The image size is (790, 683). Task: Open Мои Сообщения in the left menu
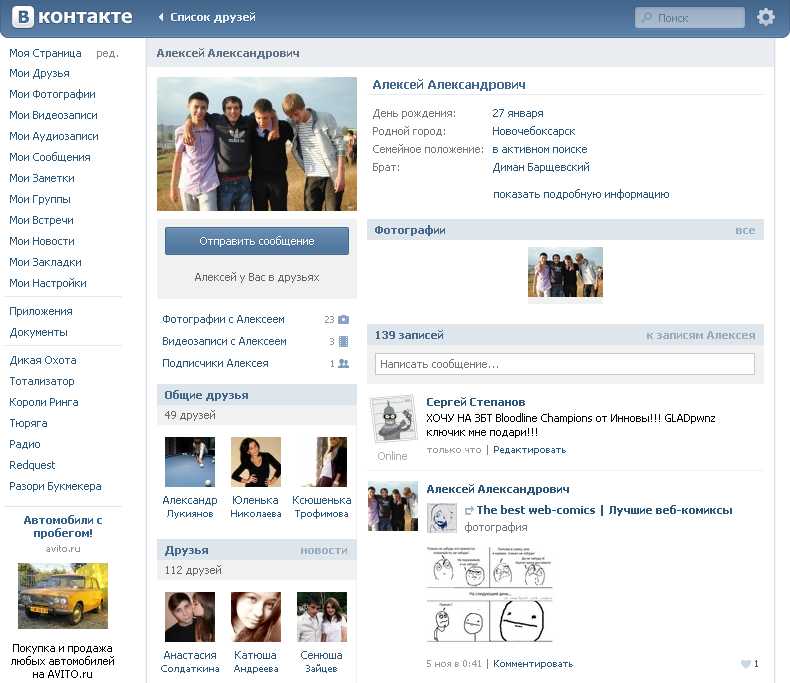(x=50, y=157)
